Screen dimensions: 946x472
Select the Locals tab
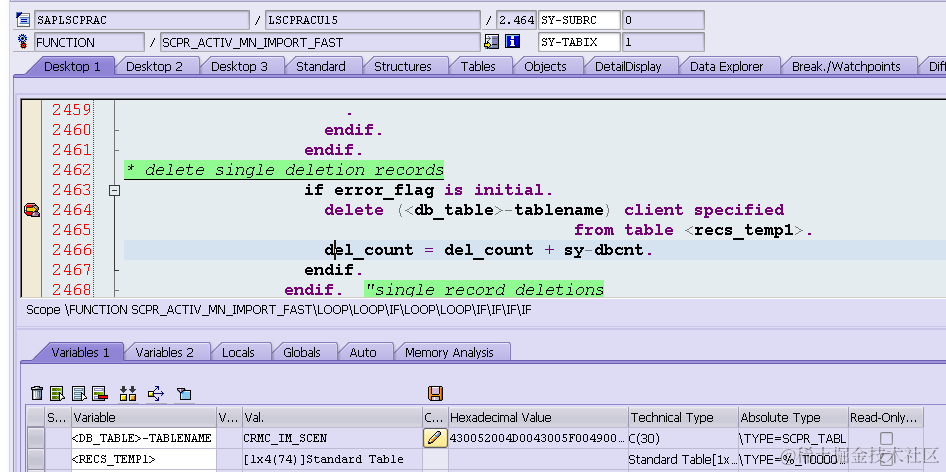[x=238, y=352]
